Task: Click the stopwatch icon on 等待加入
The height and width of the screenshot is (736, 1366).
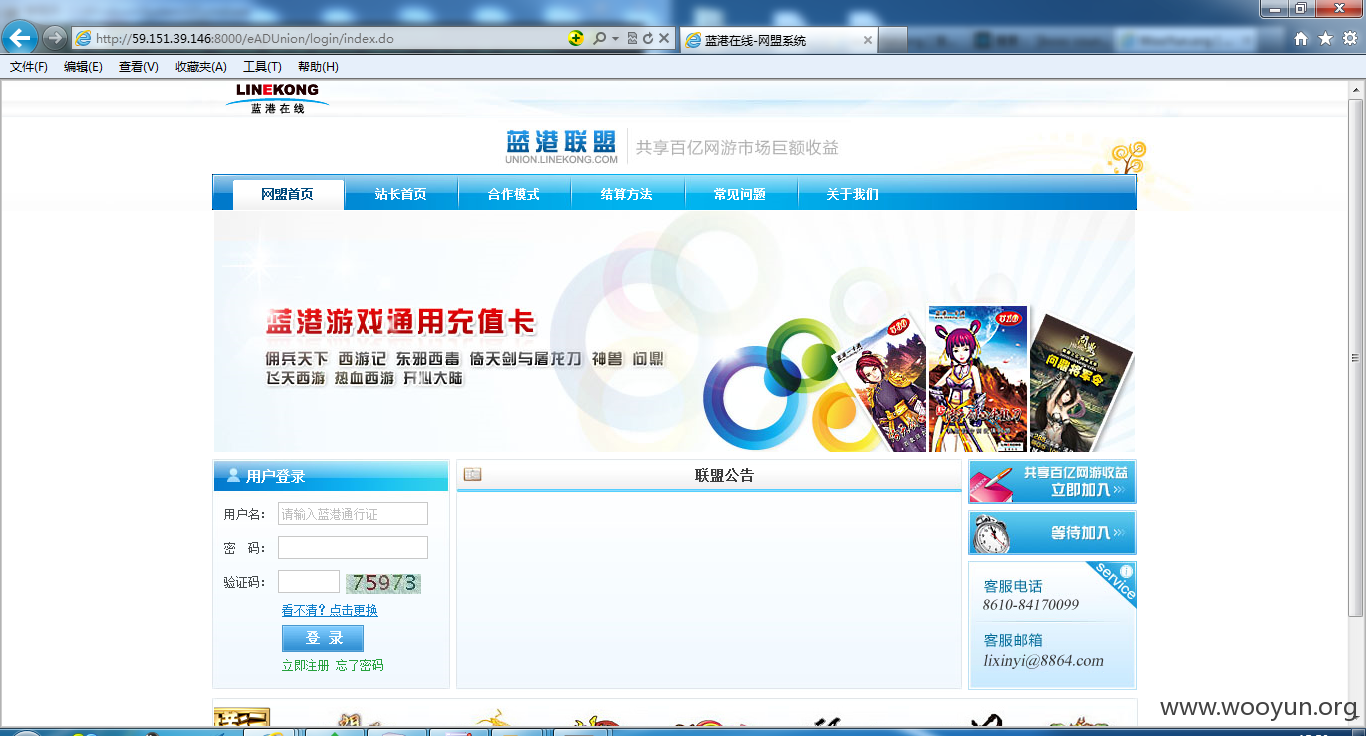Action: pyautogui.click(x=991, y=535)
